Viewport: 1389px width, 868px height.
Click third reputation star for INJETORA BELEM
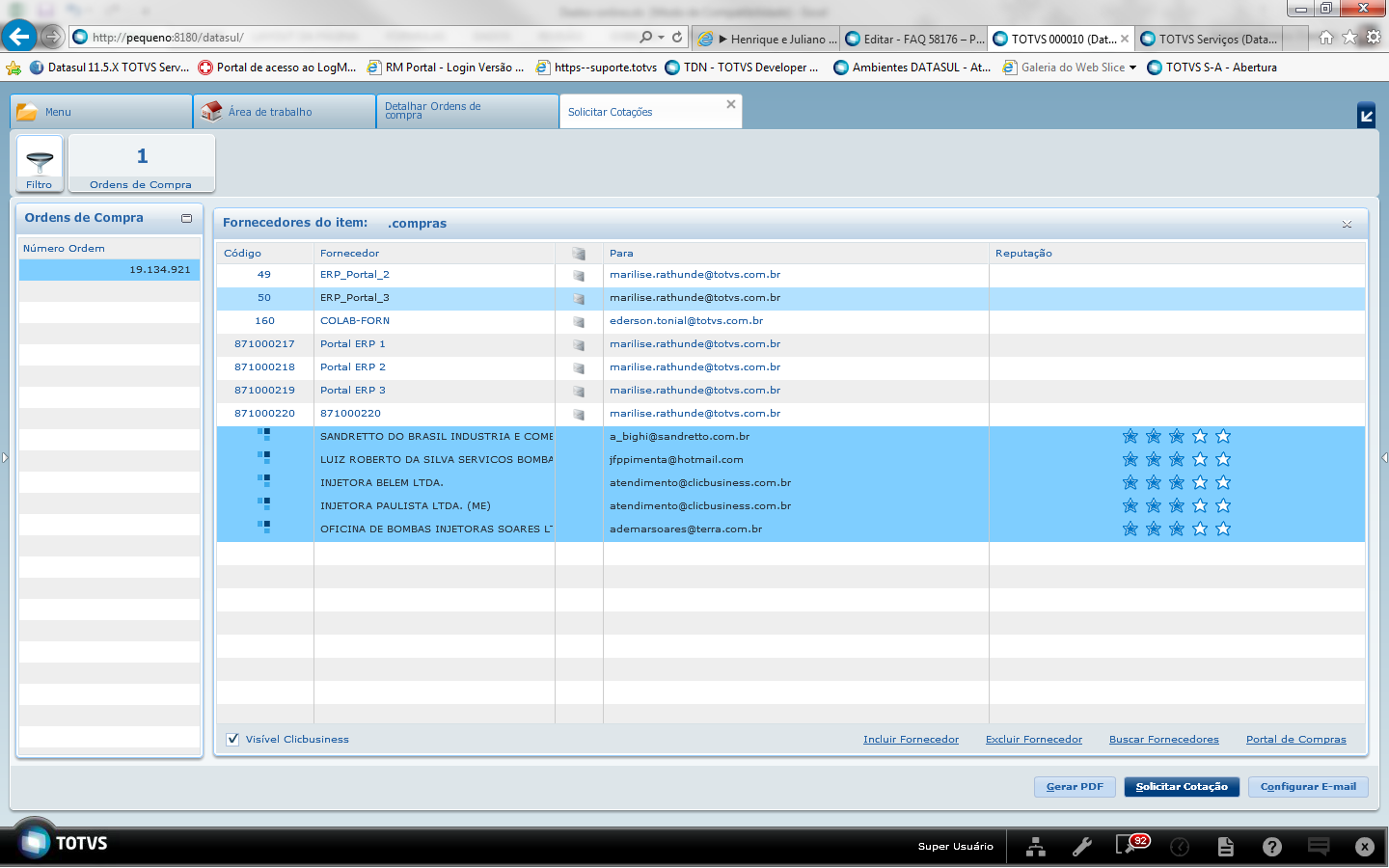click(x=1177, y=482)
